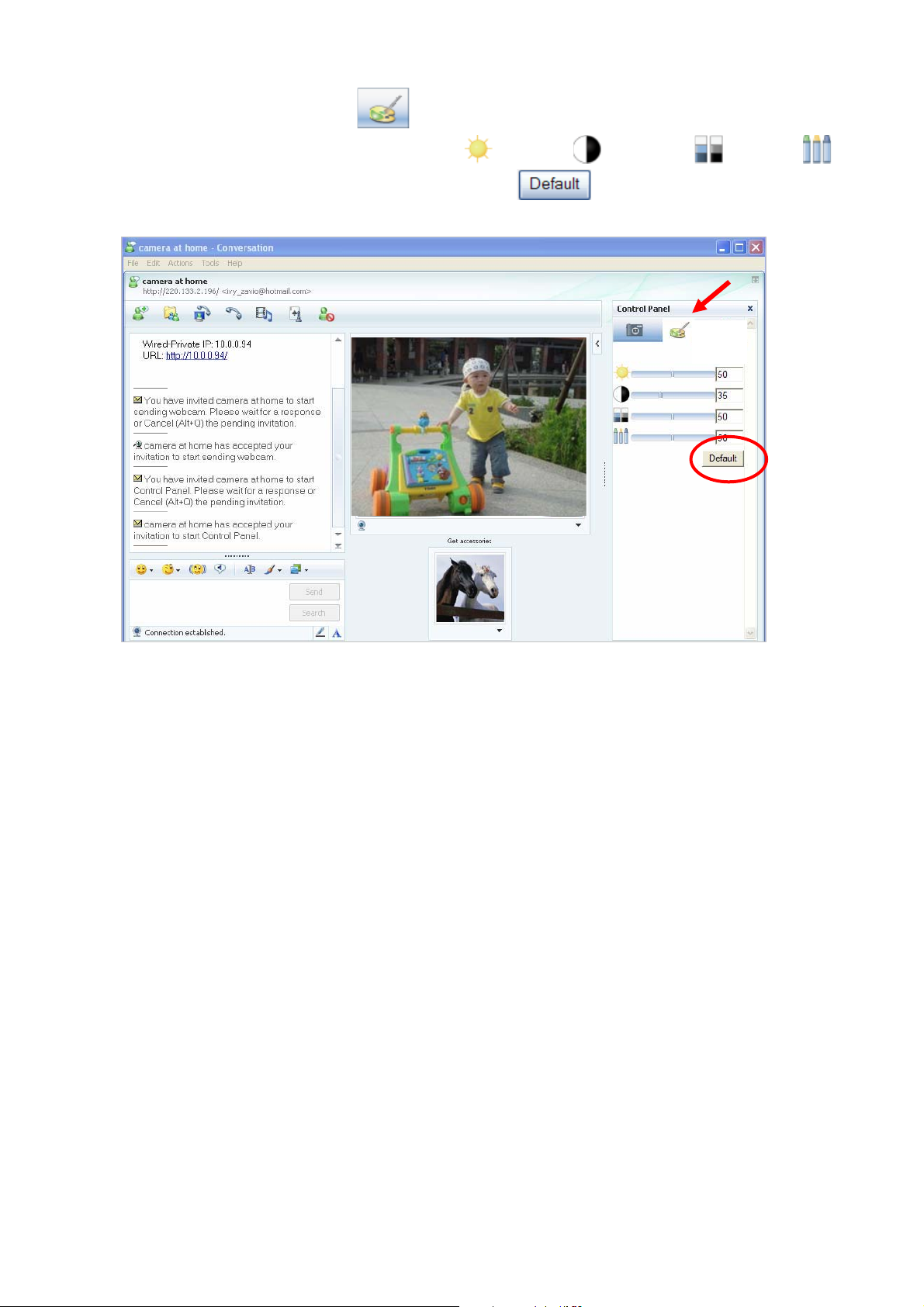Click the brightness value field showing 50
This screenshot has width=924, height=1307.
(729, 374)
